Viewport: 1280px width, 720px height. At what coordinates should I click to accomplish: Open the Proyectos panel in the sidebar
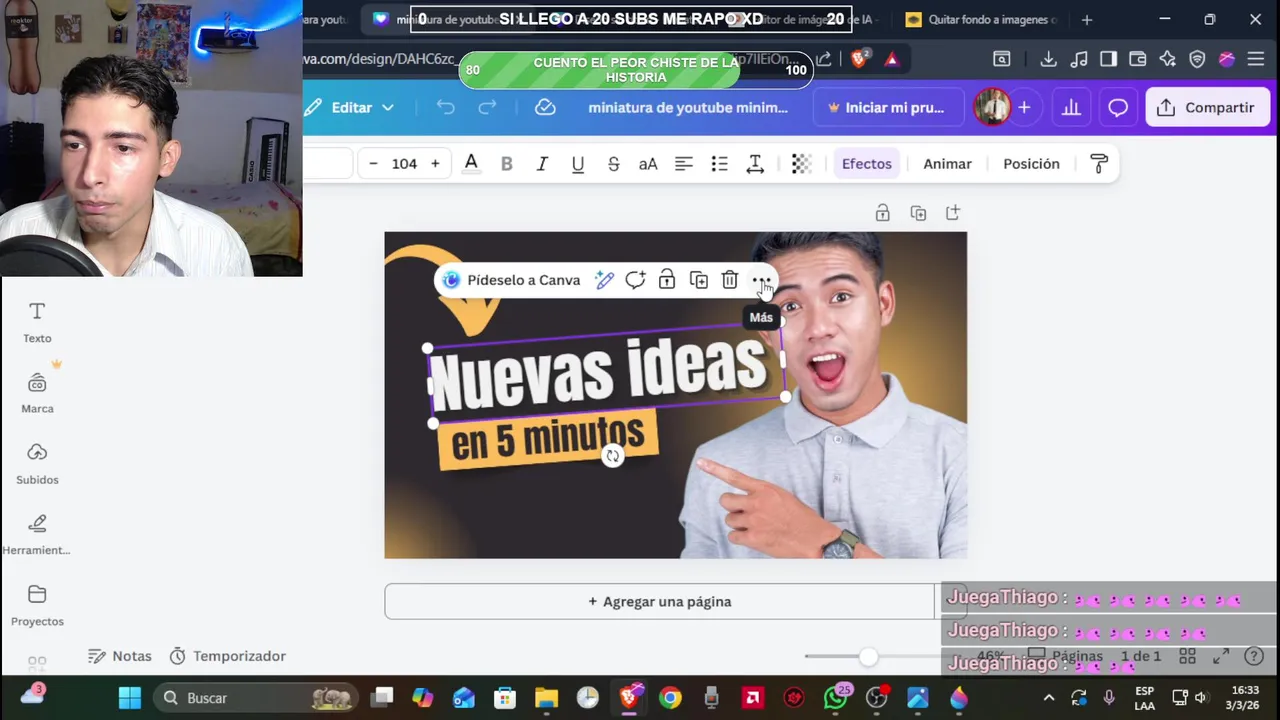37,606
